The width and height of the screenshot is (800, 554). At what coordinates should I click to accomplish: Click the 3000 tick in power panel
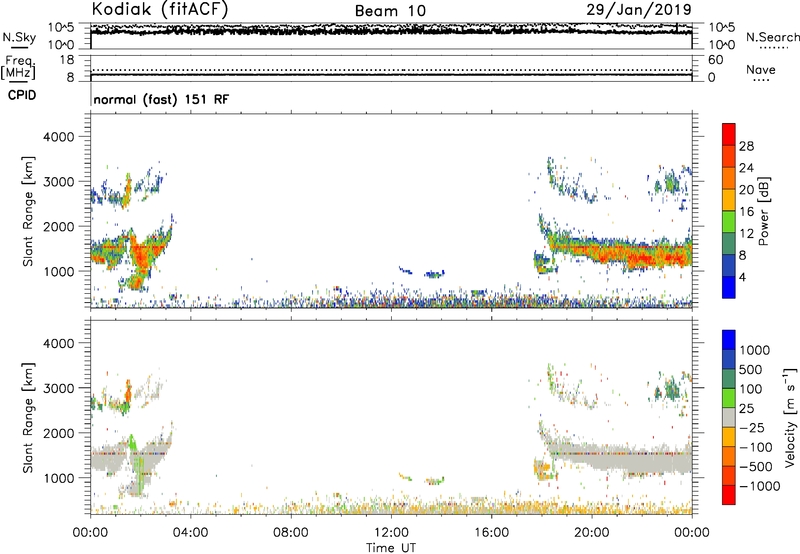[58, 182]
